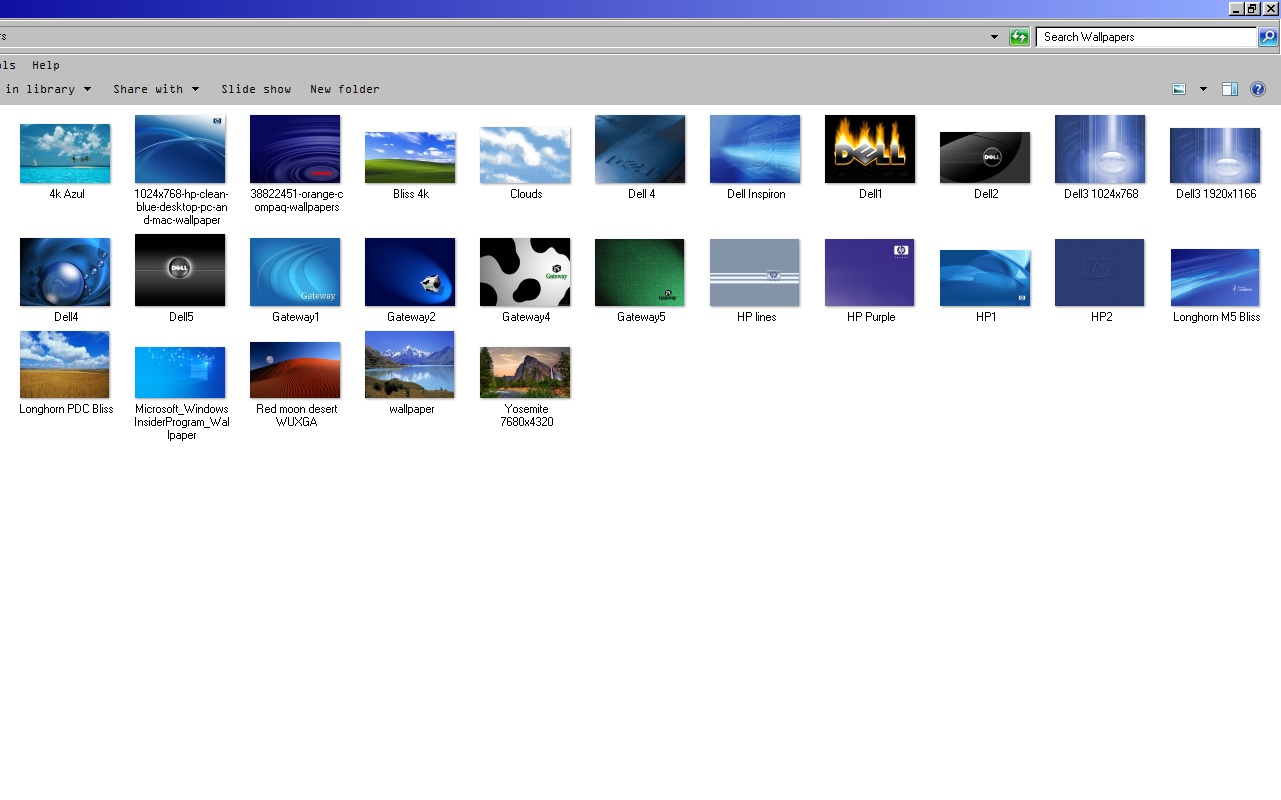Select the Dell3 1920x1166 thumbnail
Screen dimensions: 1281x800
tap(1215, 155)
